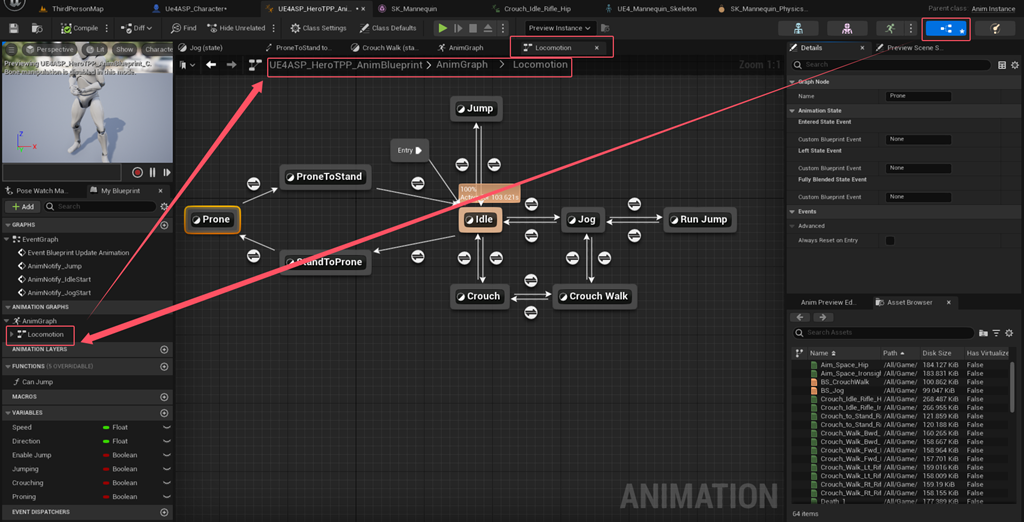Add a new variable with plus icon
1024x522 pixels.
164,413
